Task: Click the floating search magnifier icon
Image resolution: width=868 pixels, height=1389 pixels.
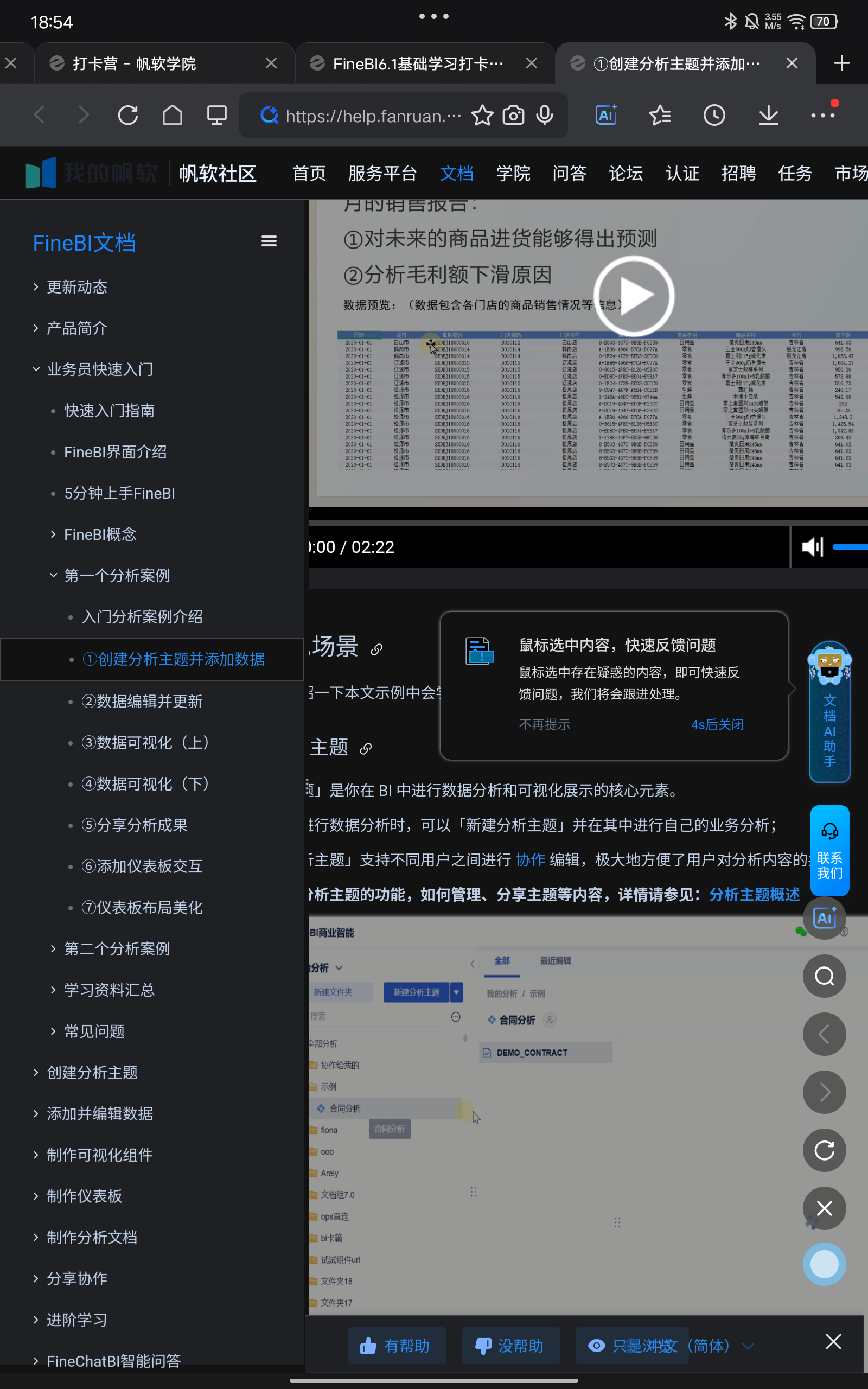Action: pyautogui.click(x=824, y=976)
